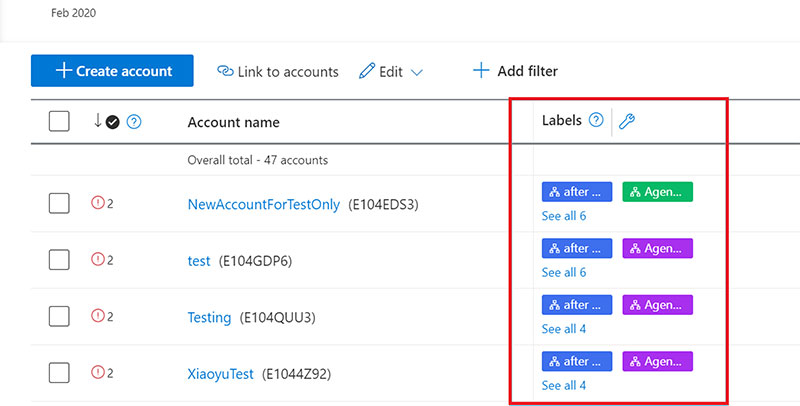Expand See all 6 labels for NewAccountForTestOnly
This screenshot has height=406, width=800.
pos(564,216)
